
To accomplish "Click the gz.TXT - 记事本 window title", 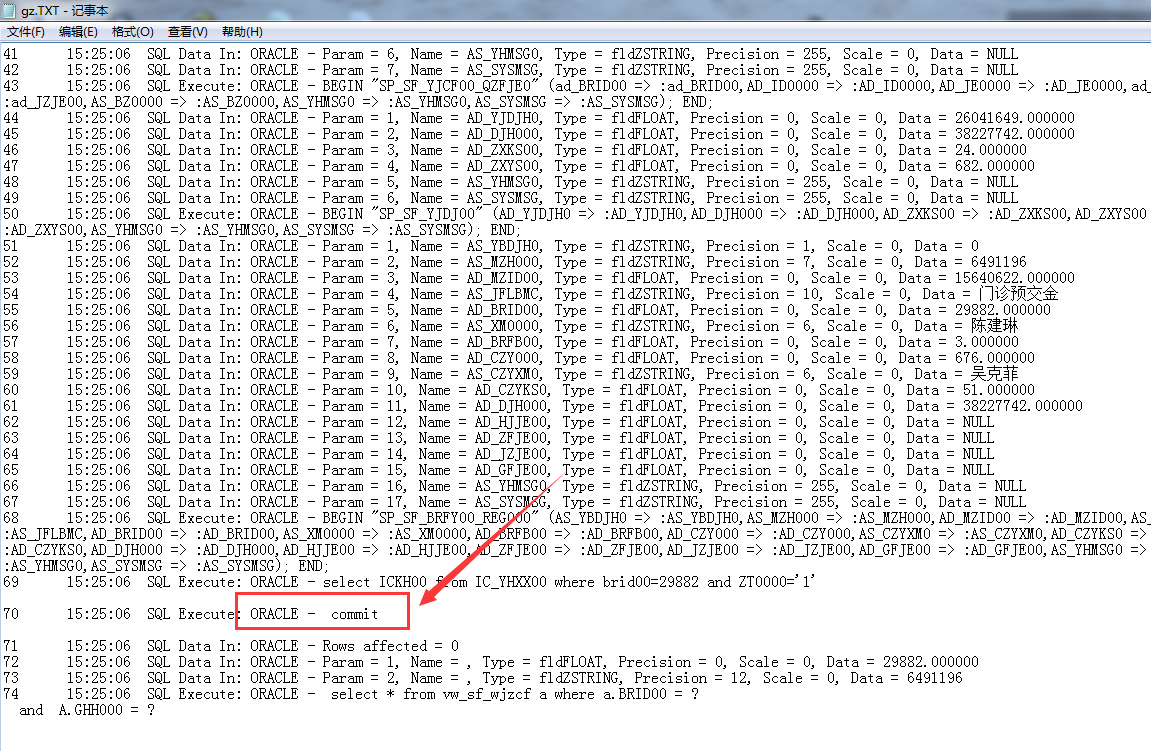I will coord(65,10).
